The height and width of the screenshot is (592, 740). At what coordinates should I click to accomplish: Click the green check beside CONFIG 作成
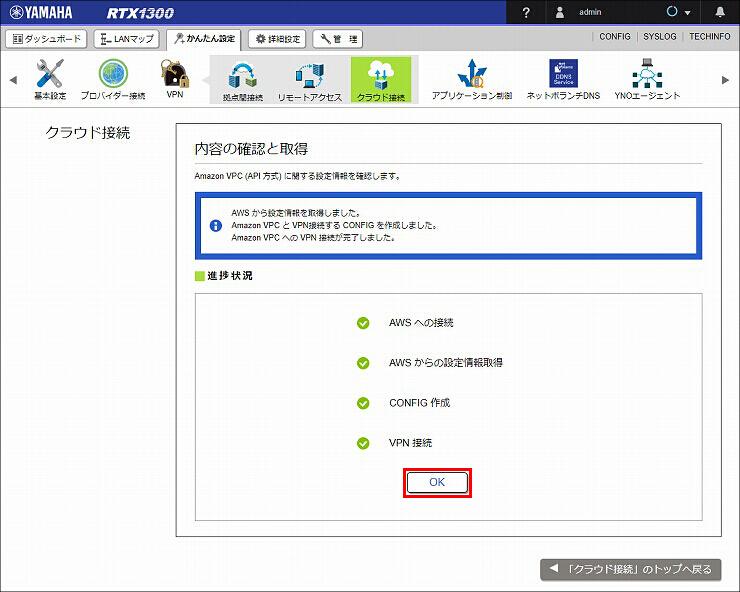[363, 403]
